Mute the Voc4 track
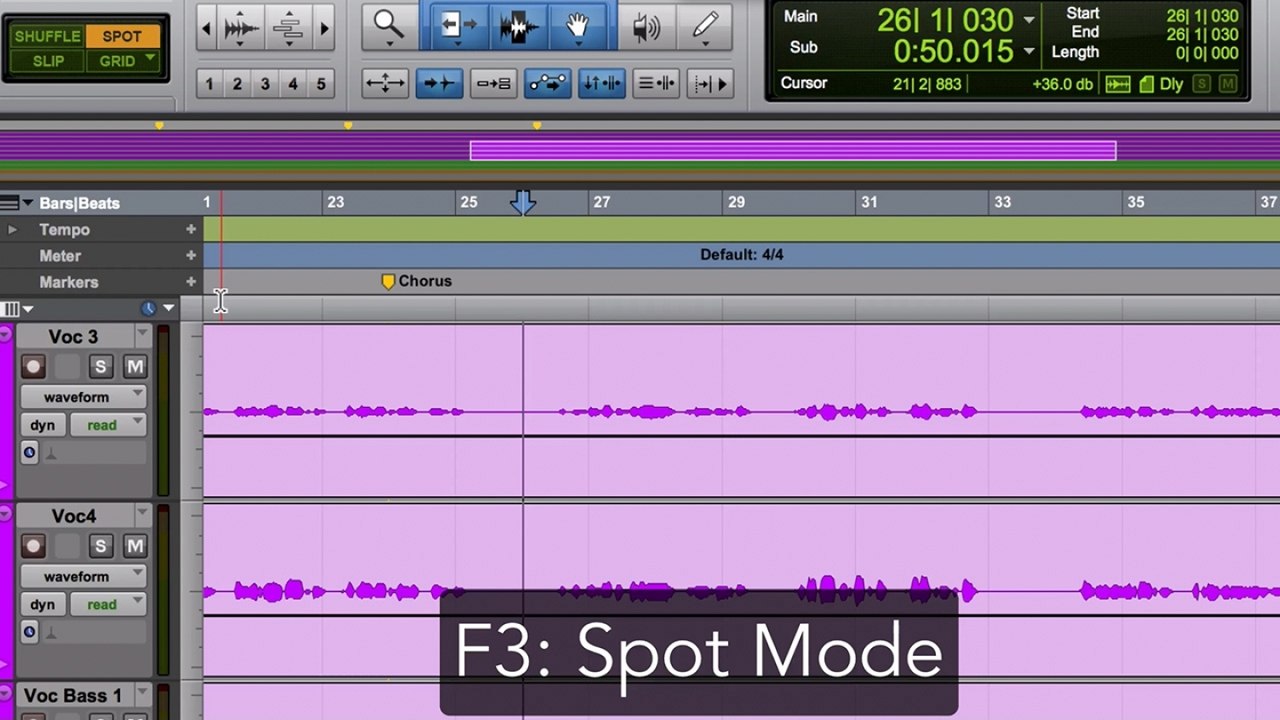Screen dimensions: 1280x720 (x=134, y=546)
